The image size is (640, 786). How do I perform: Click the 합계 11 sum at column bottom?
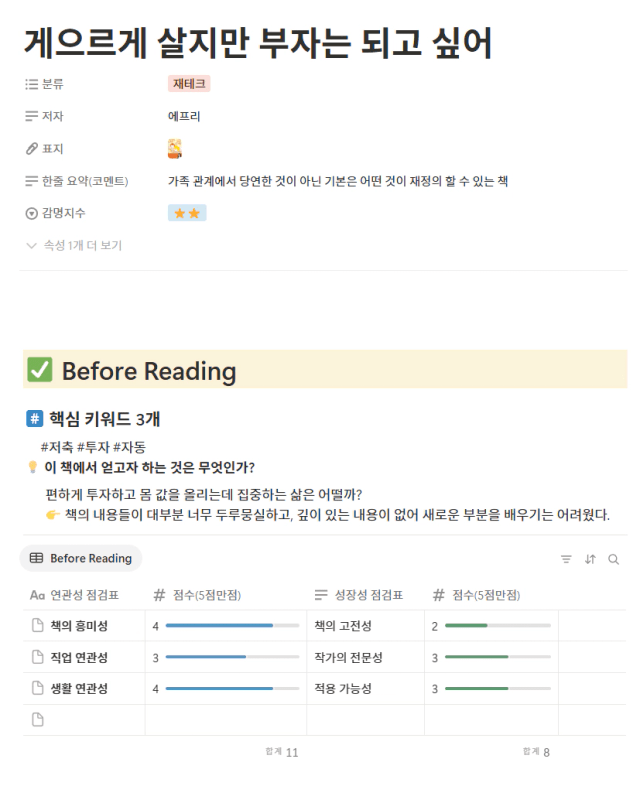coord(282,752)
